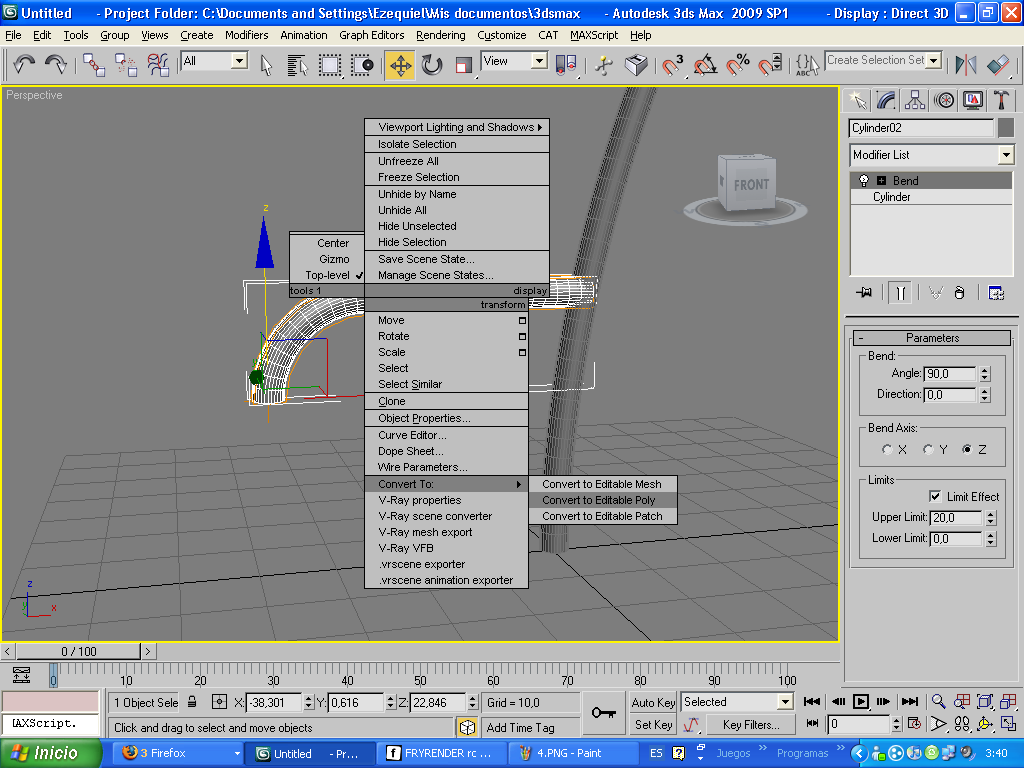
Task: Select Bend Axis Z radio button
Action: coord(967,449)
